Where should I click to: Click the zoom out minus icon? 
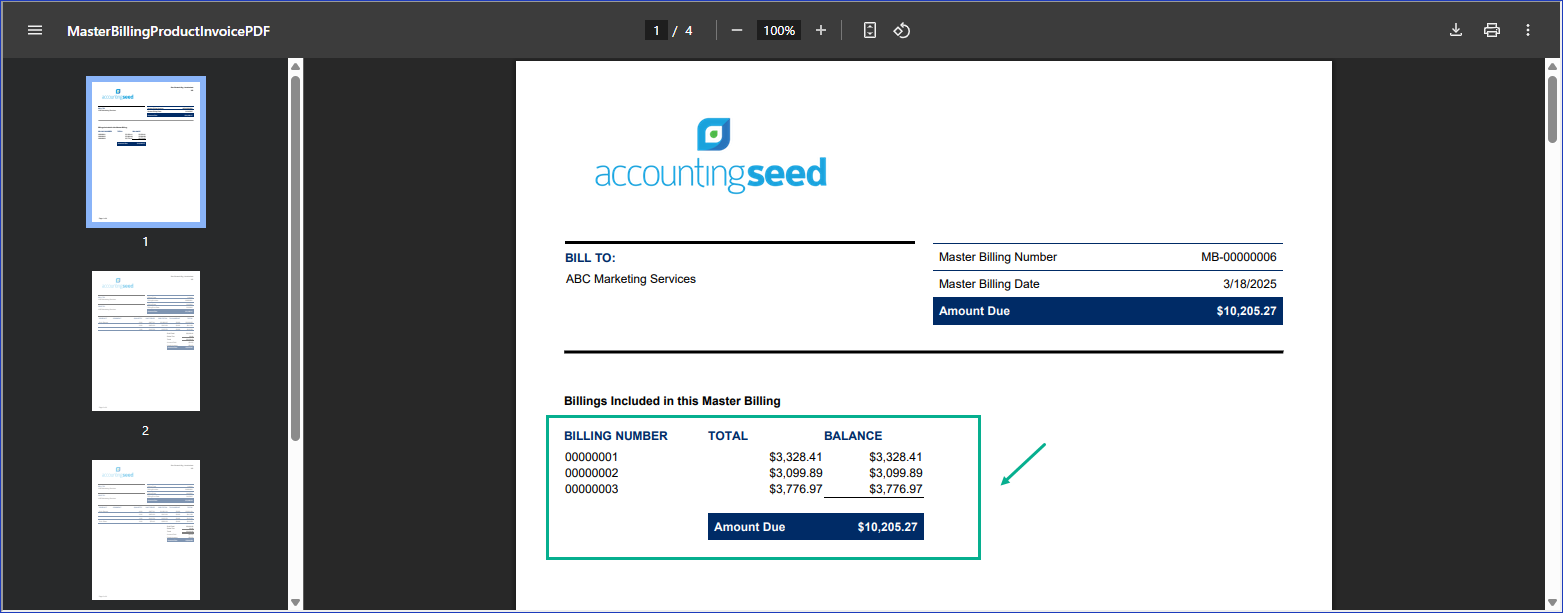[x=737, y=30]
